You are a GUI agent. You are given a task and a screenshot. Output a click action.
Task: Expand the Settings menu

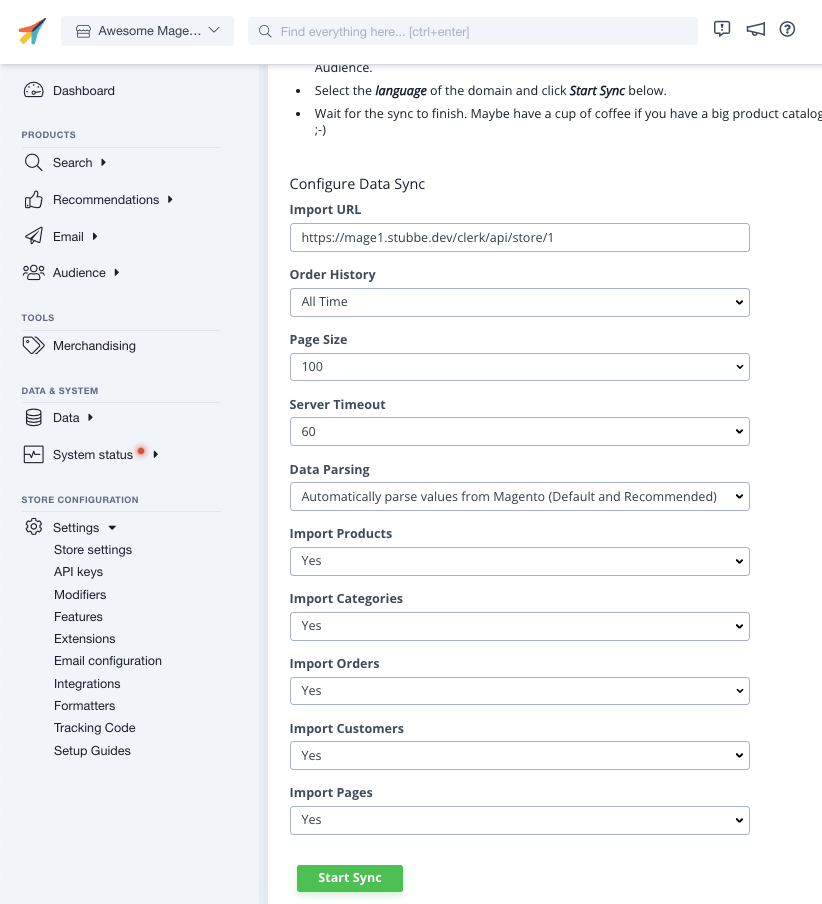[x=76, y=527]
